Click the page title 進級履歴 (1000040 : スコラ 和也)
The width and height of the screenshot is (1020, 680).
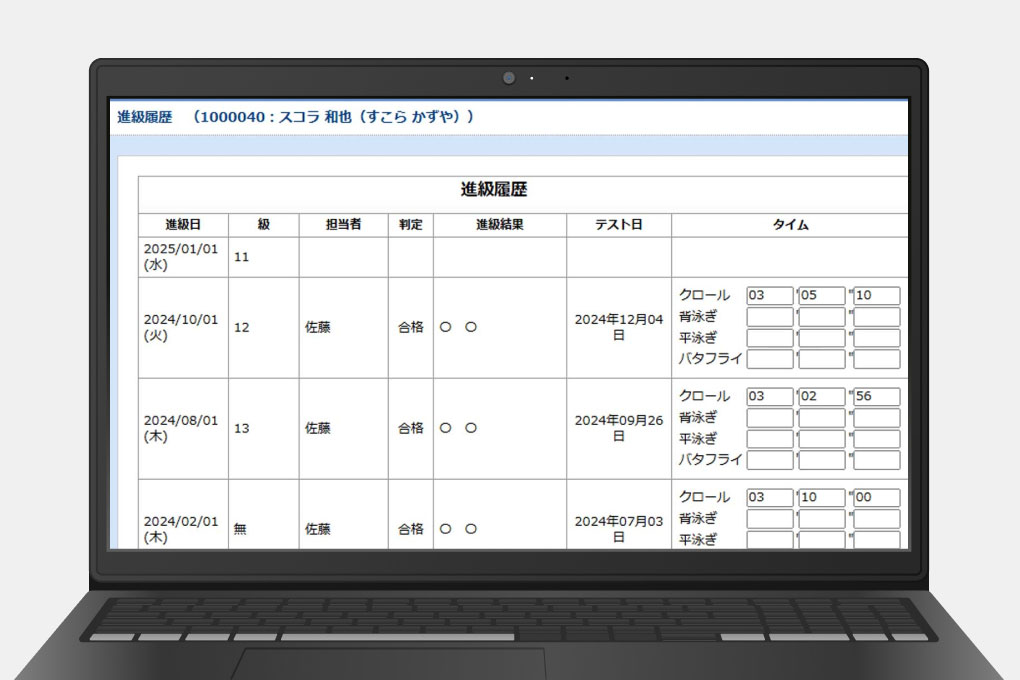point(296,117)
